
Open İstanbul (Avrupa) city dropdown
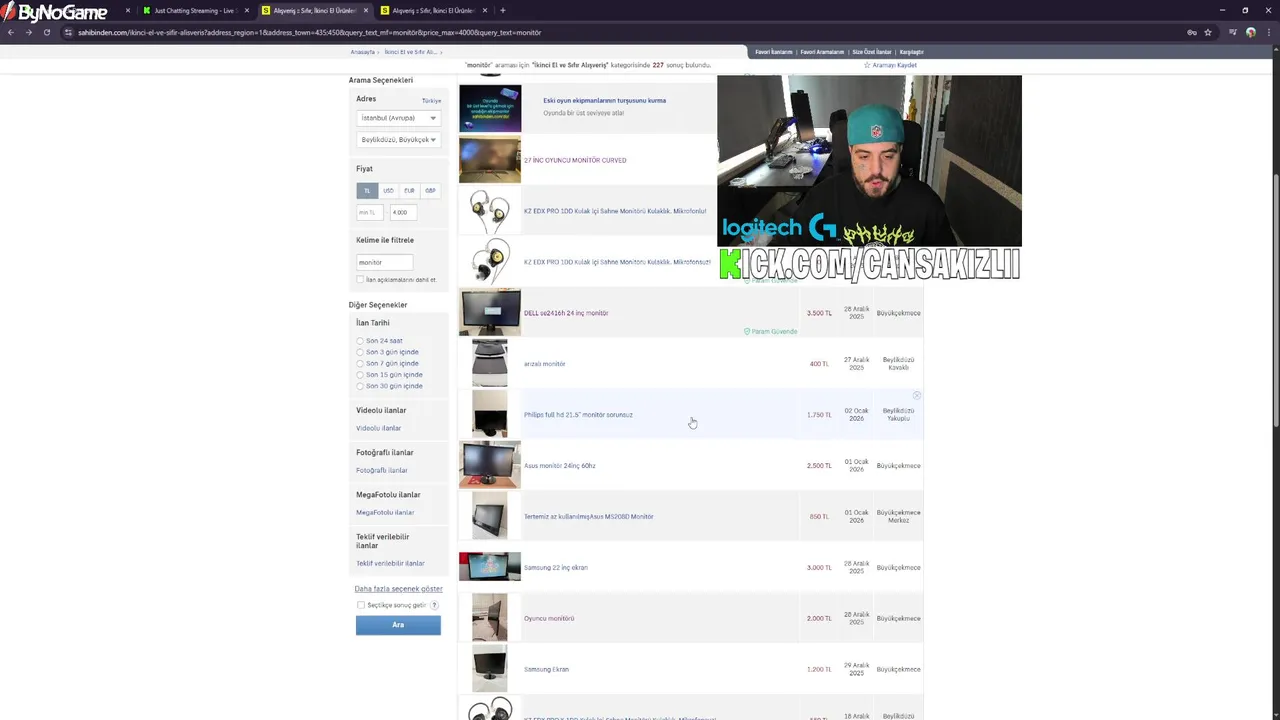[399, 118]
